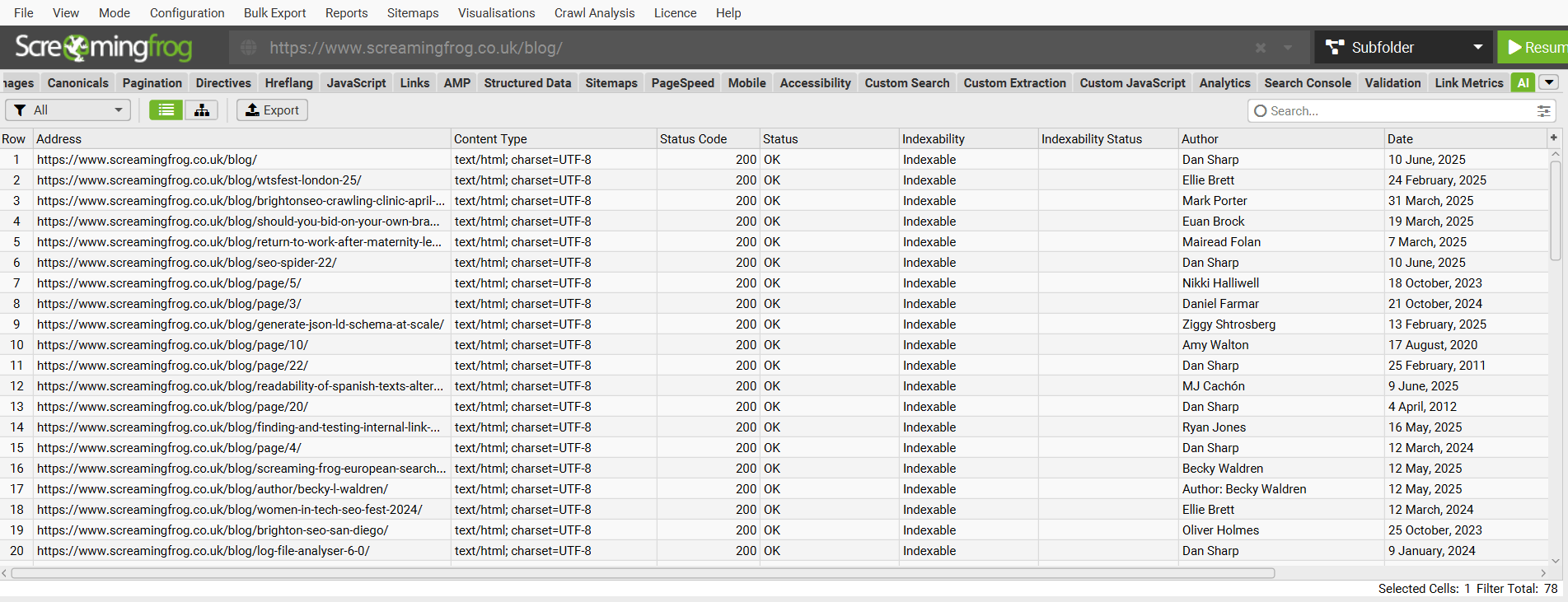Switch to tree view
This screenshot has height=602, width=1568.
tap(201, 110)
